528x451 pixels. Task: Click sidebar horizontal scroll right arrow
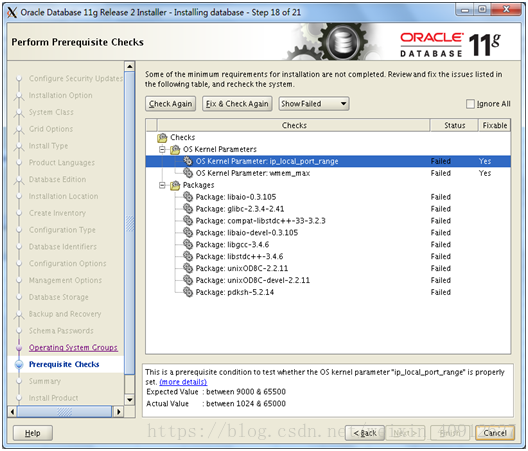click(119, 412)
